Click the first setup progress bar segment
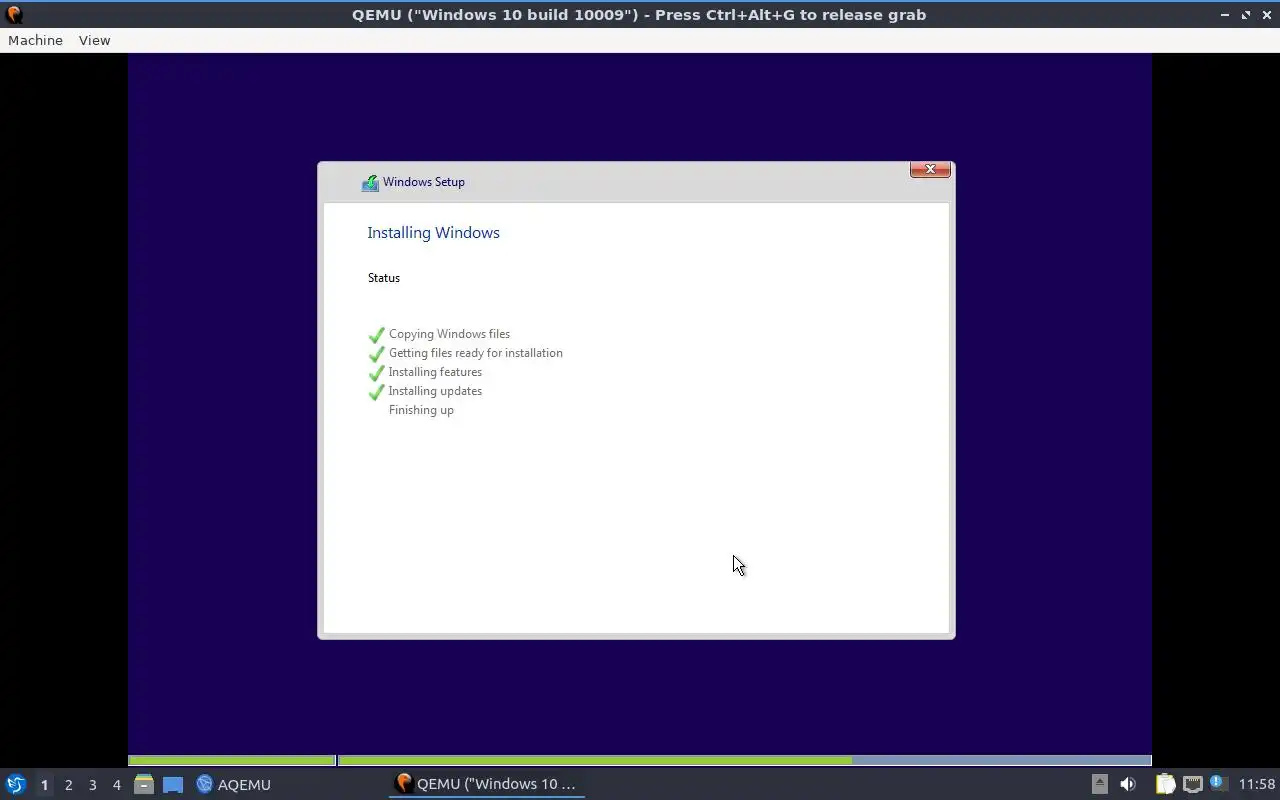The width and height of the screenshot is (1280, 800). tap(232, 761)
